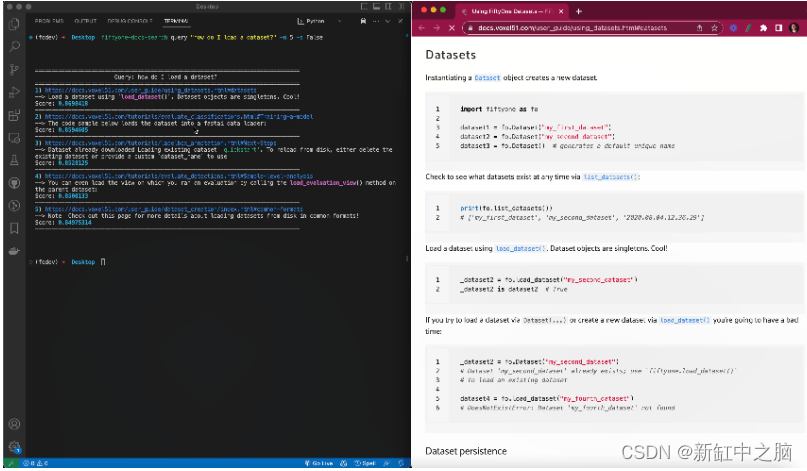
Task: Click the terminal prompt input line
Action: click(103, 262)
